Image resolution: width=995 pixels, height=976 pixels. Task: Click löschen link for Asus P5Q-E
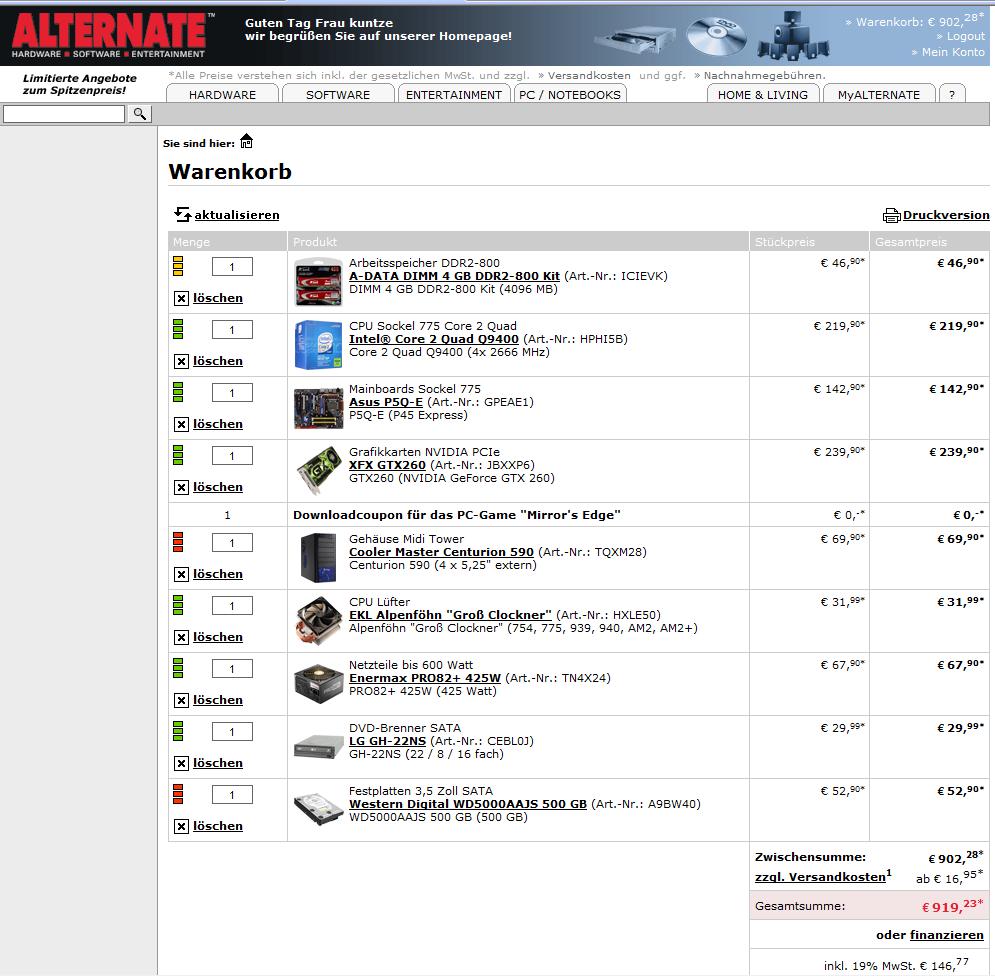coord(218,424)
